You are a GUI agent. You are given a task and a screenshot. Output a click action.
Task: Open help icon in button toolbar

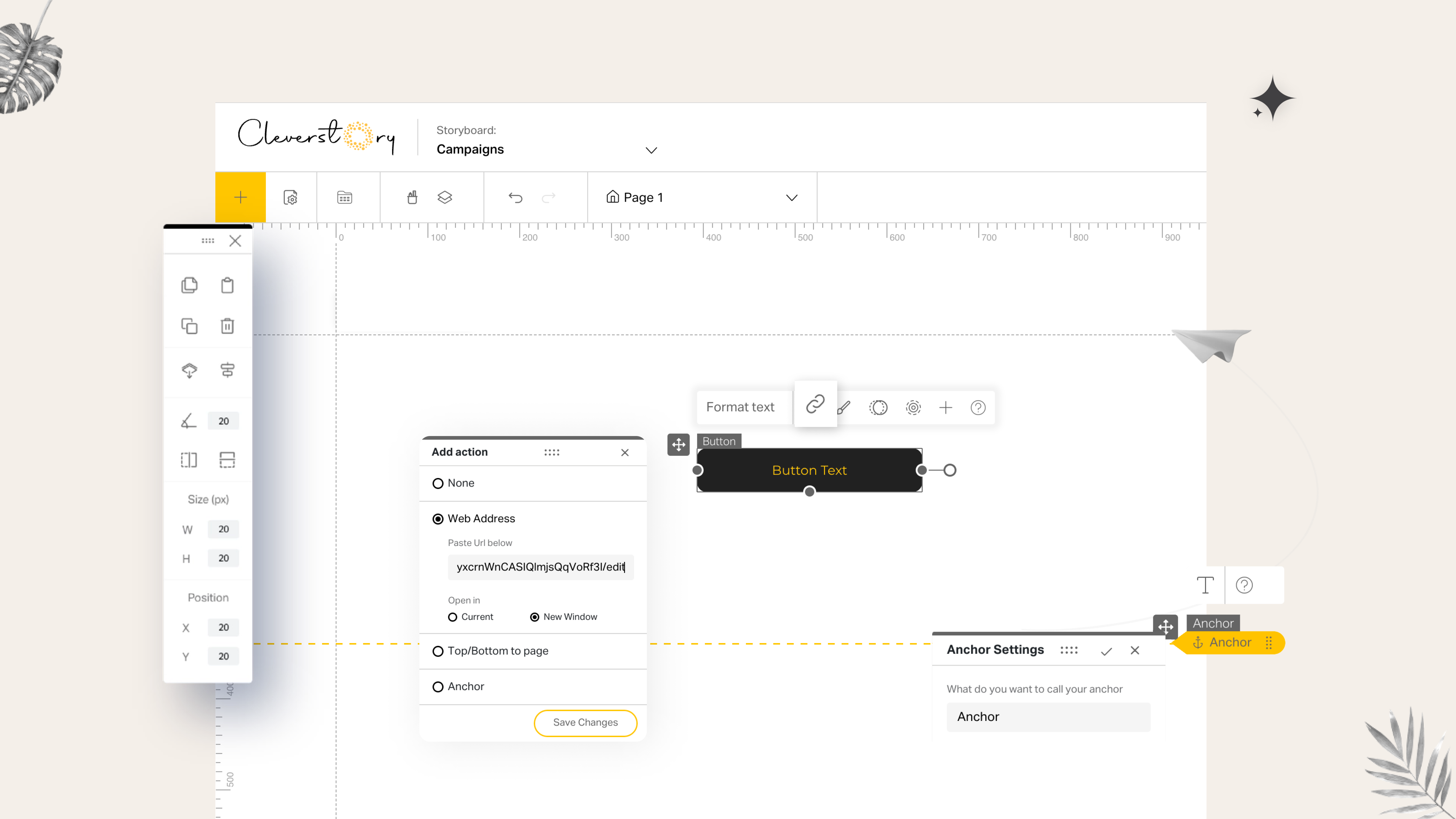click(x=979, y=407)
